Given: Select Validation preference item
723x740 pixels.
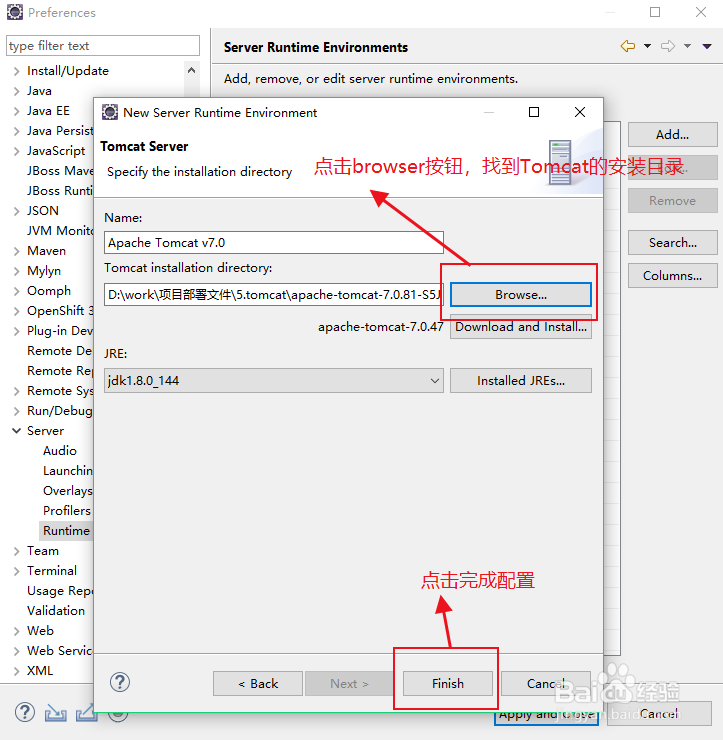Looking at the screenshot, I should point(56,611).
